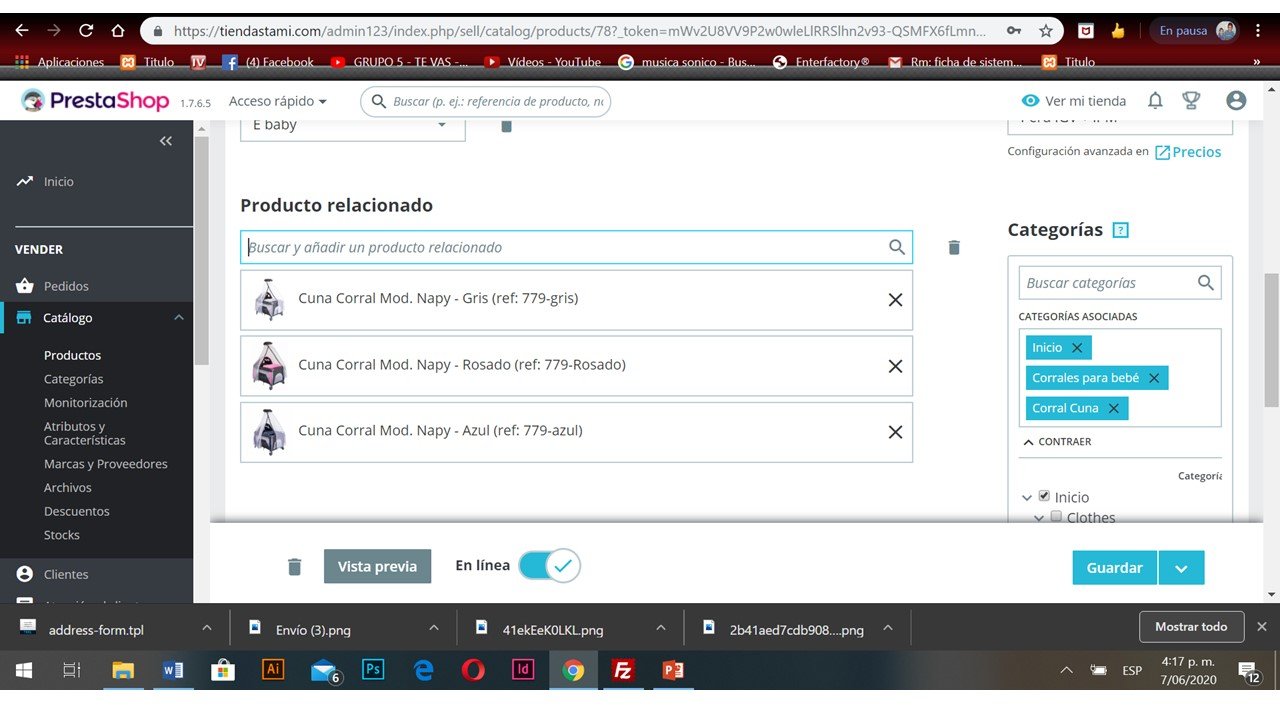Open Descuentos in the sidebar

pos(77,511)
